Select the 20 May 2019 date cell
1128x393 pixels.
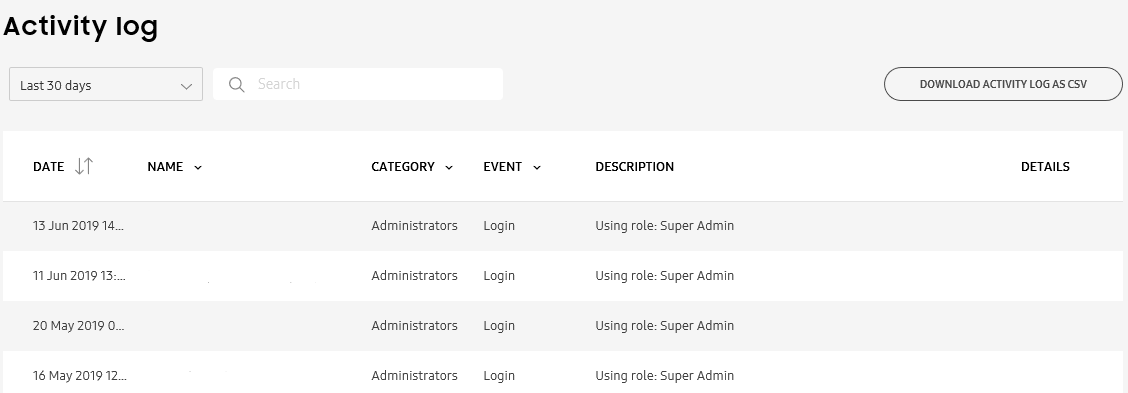click(x=78, y=326)
